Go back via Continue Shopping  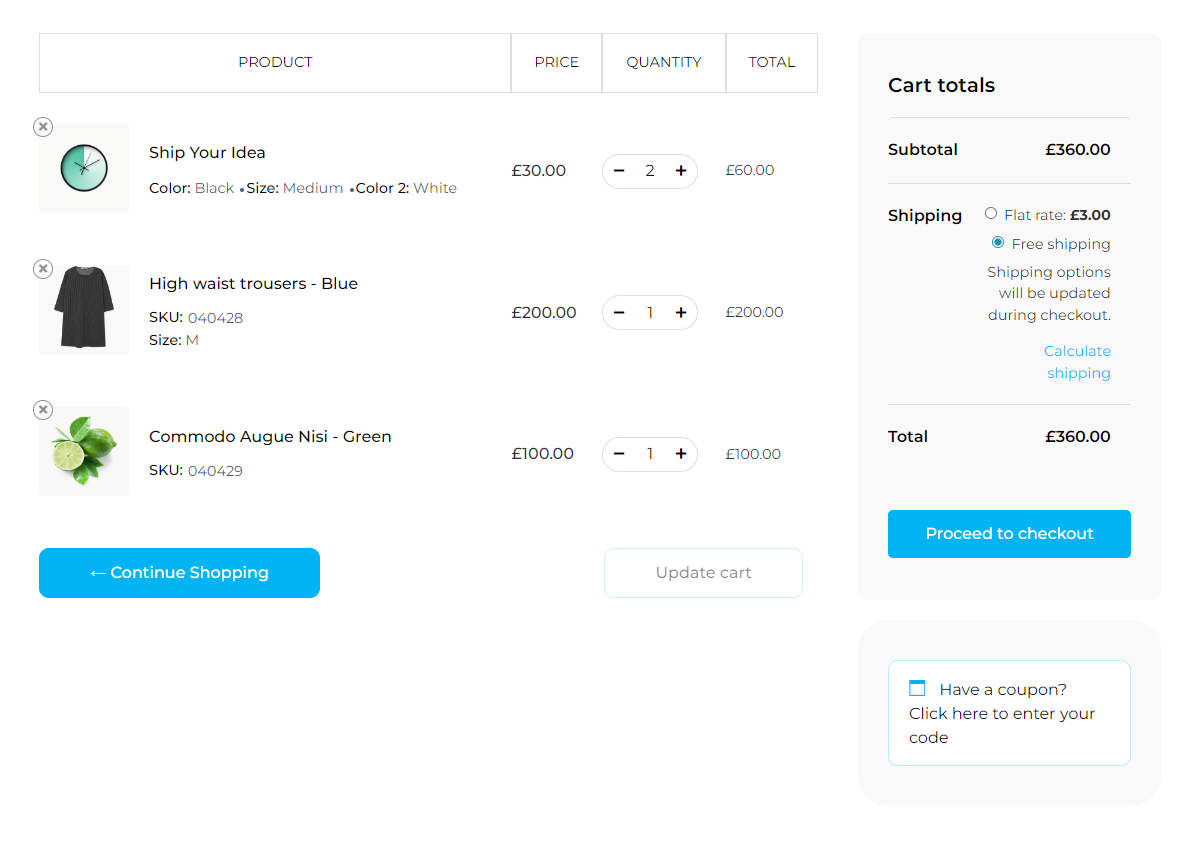click(179, 573)
